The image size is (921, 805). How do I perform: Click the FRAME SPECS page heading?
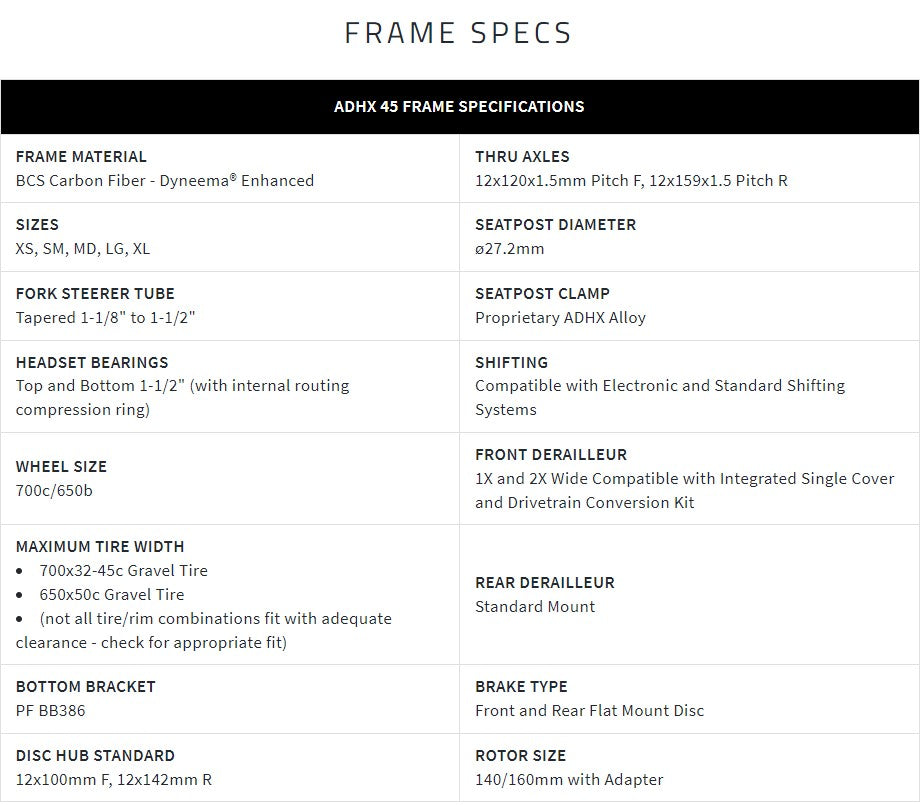point(459,33)
